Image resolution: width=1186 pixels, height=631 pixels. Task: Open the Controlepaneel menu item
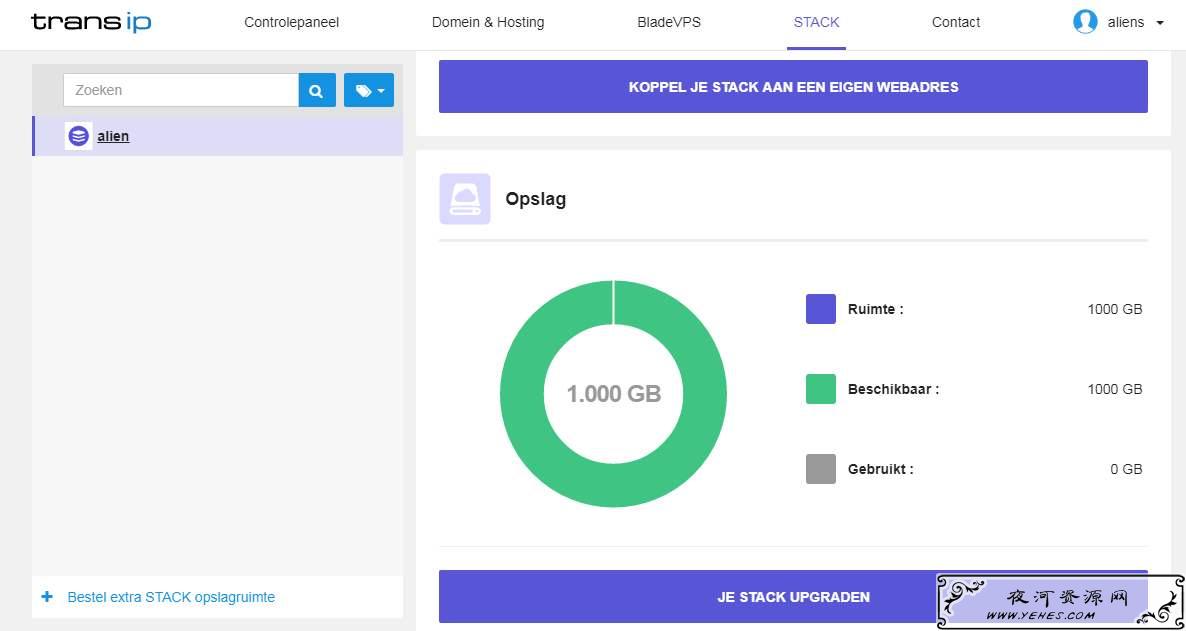tap(291, 23)
